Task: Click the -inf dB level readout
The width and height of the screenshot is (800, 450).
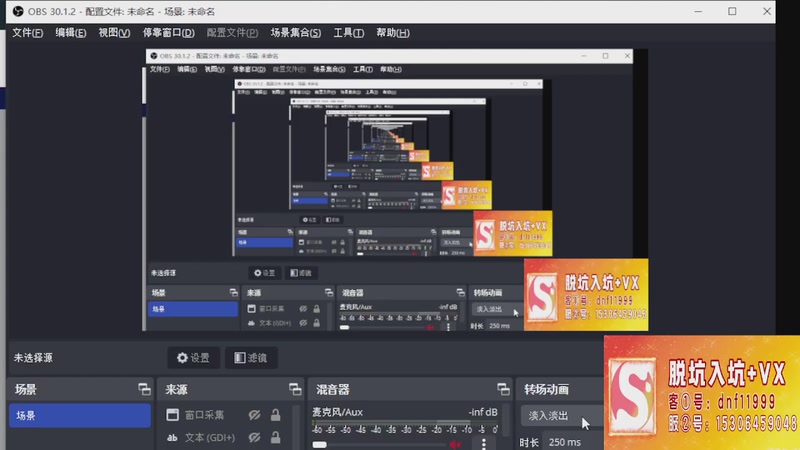Action: tap(483, 412)
